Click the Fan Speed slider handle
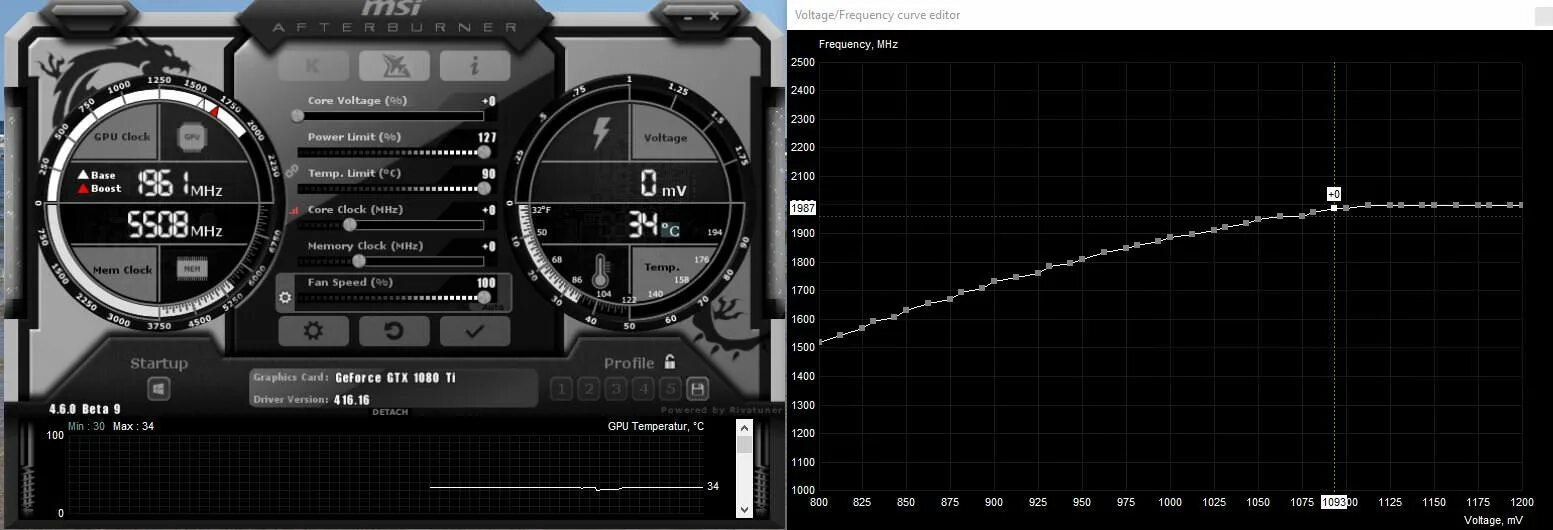 [x=484, y=297]
